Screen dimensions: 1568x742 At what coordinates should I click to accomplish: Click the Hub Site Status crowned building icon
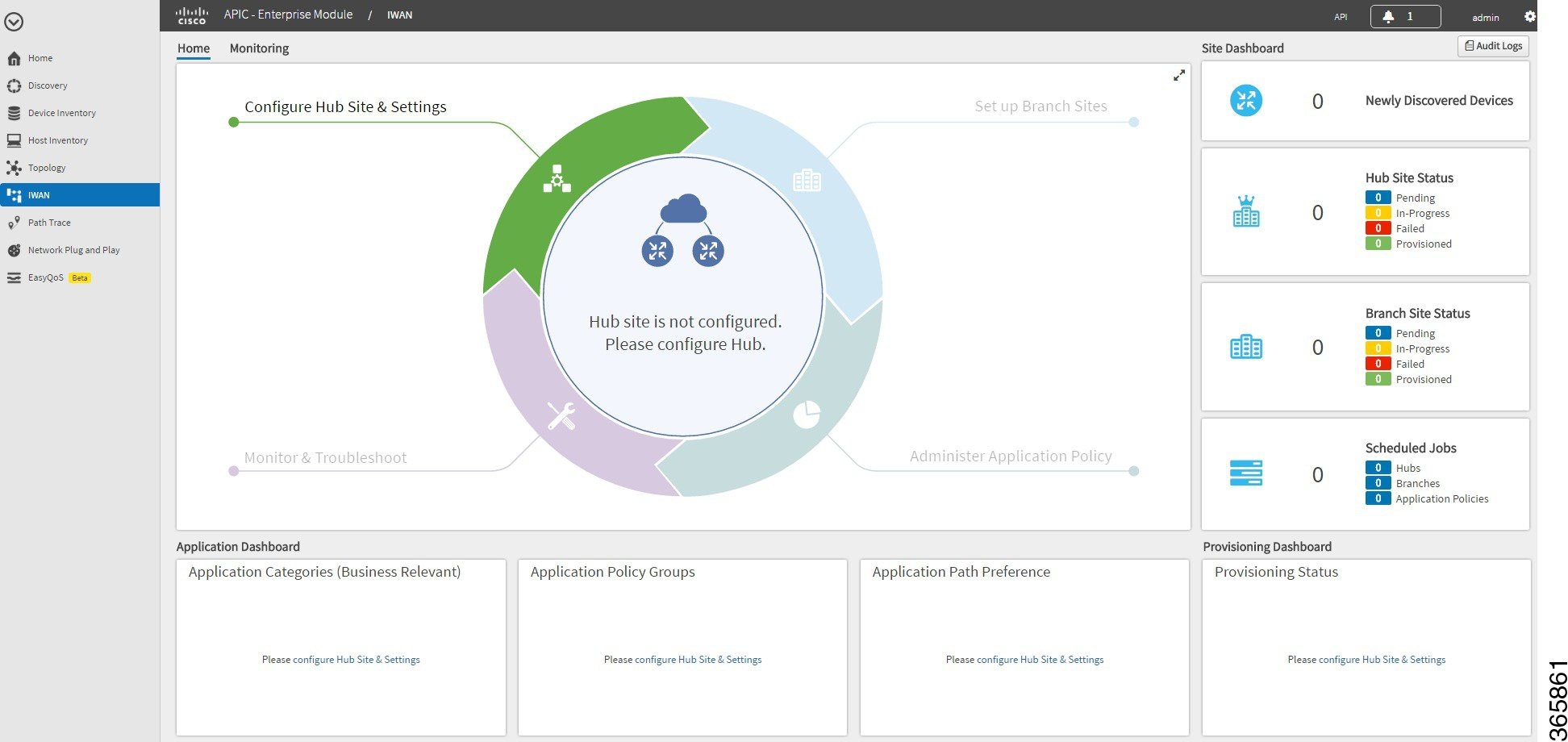1246,211
